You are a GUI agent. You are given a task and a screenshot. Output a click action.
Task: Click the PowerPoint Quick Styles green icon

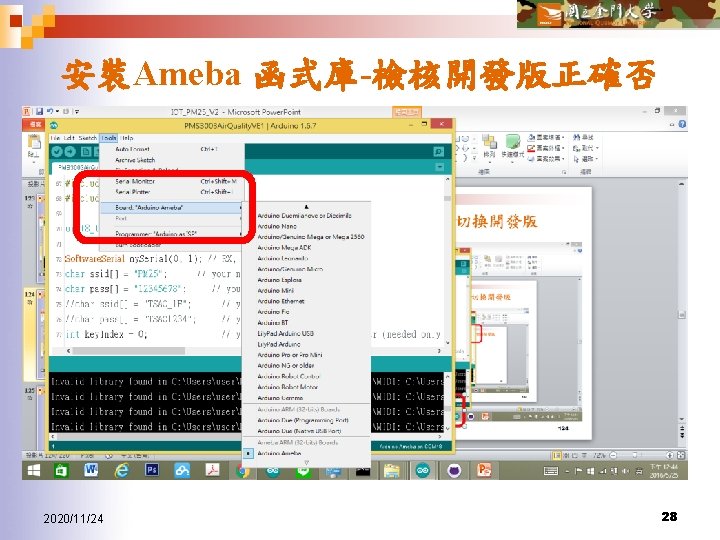point(512,142)
